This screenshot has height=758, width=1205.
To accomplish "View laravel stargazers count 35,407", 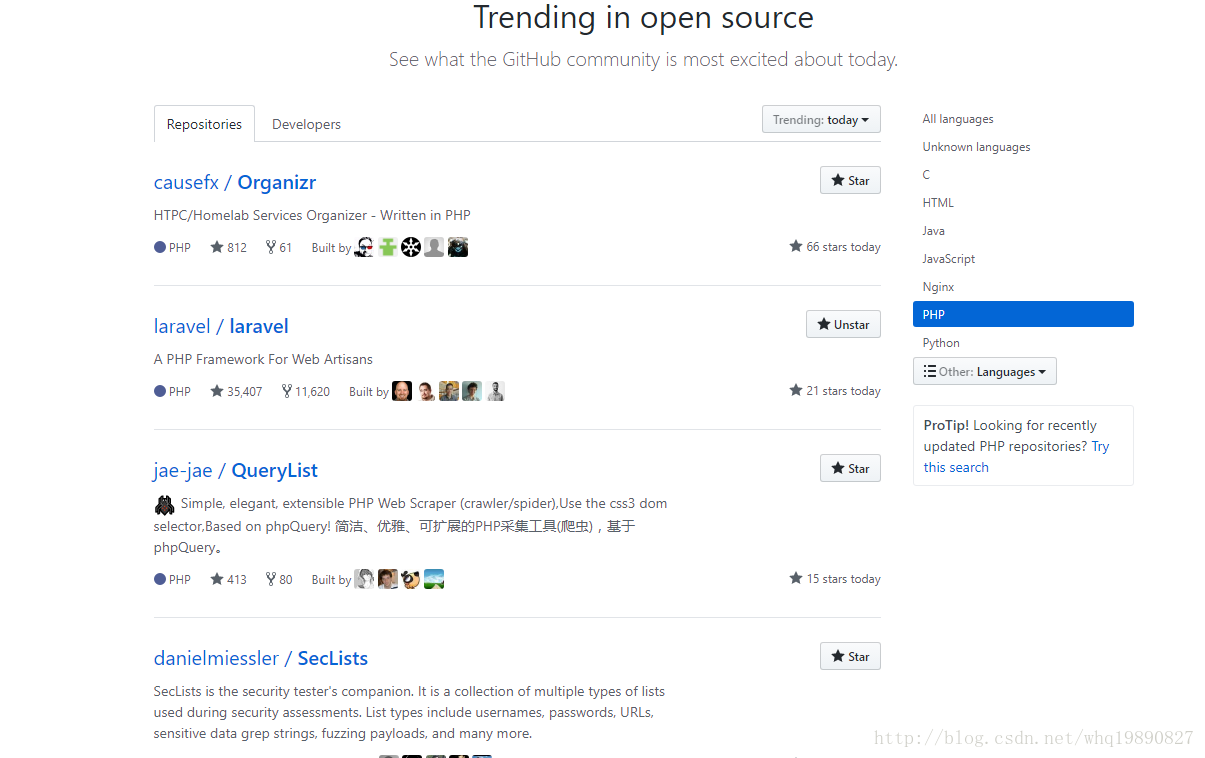I will click(236, 391).
